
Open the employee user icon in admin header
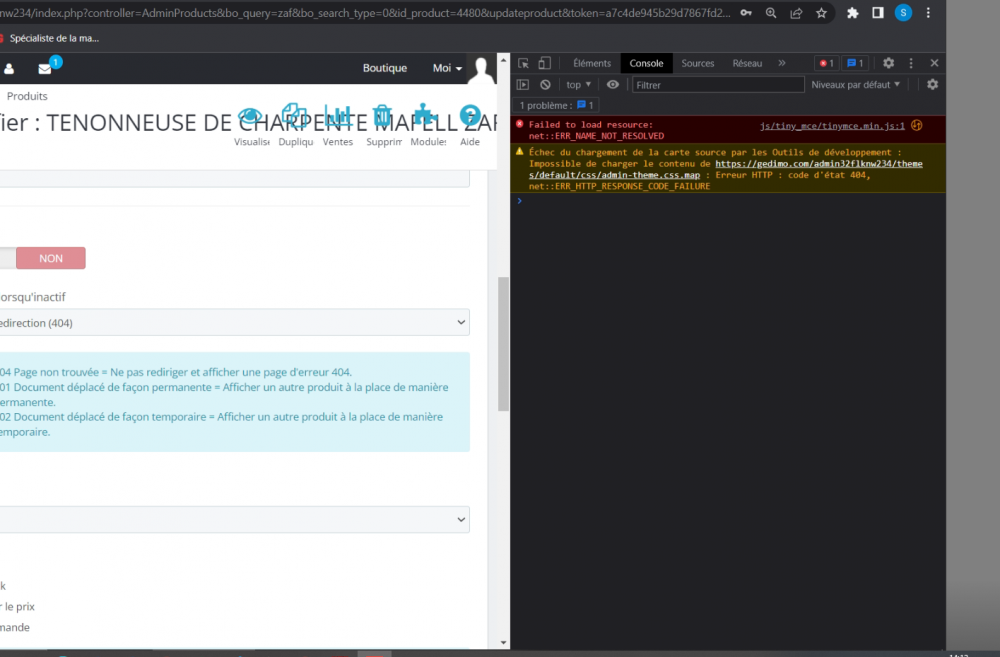(x=9, y=69)
